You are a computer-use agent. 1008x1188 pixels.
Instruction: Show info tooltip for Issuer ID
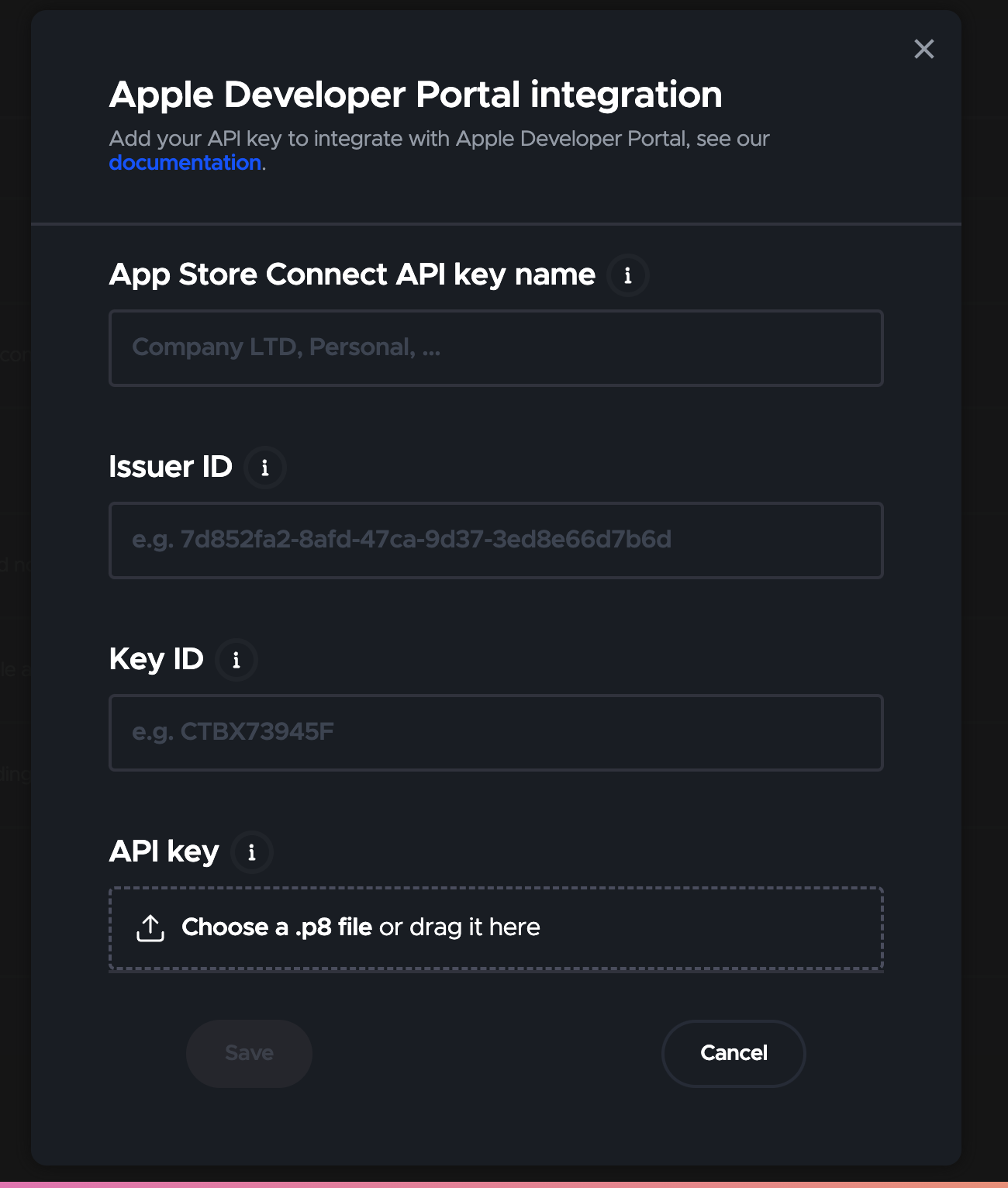(x=265, y=468)
